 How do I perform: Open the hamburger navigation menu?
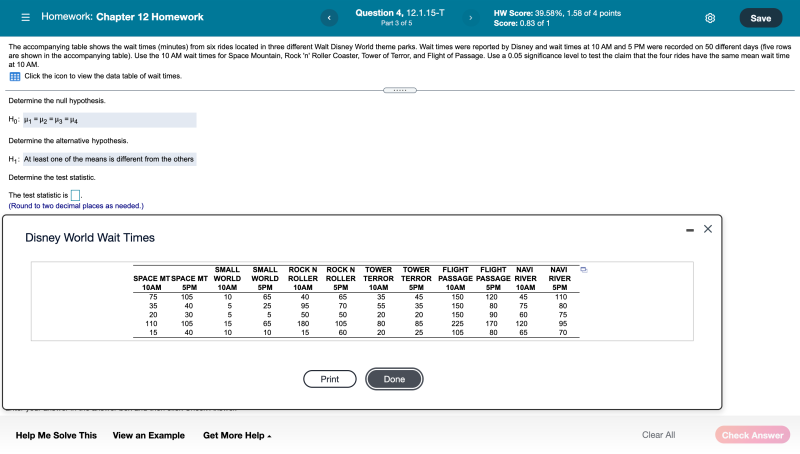(26, 17)
